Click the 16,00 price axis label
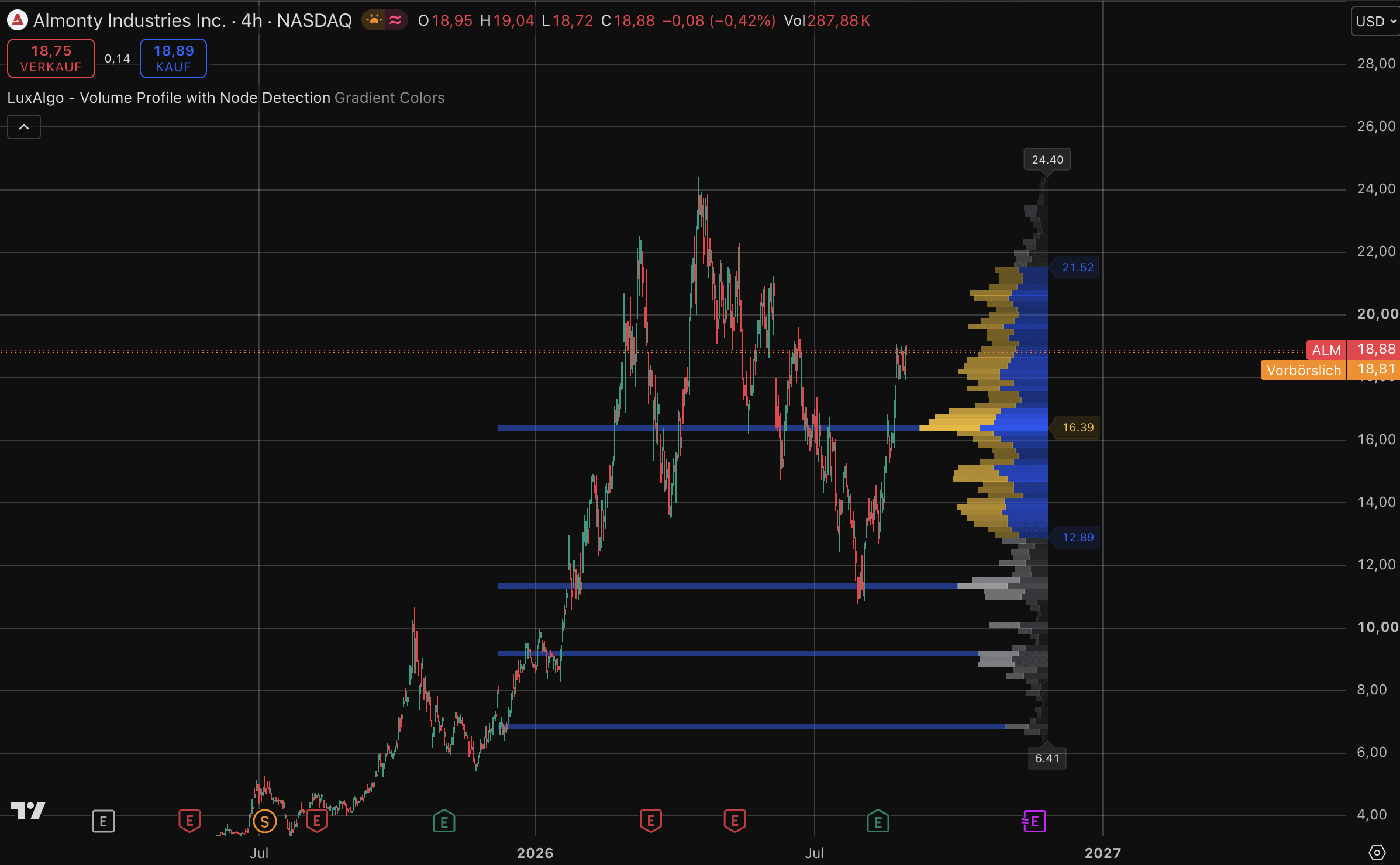 pos(1376,440)
